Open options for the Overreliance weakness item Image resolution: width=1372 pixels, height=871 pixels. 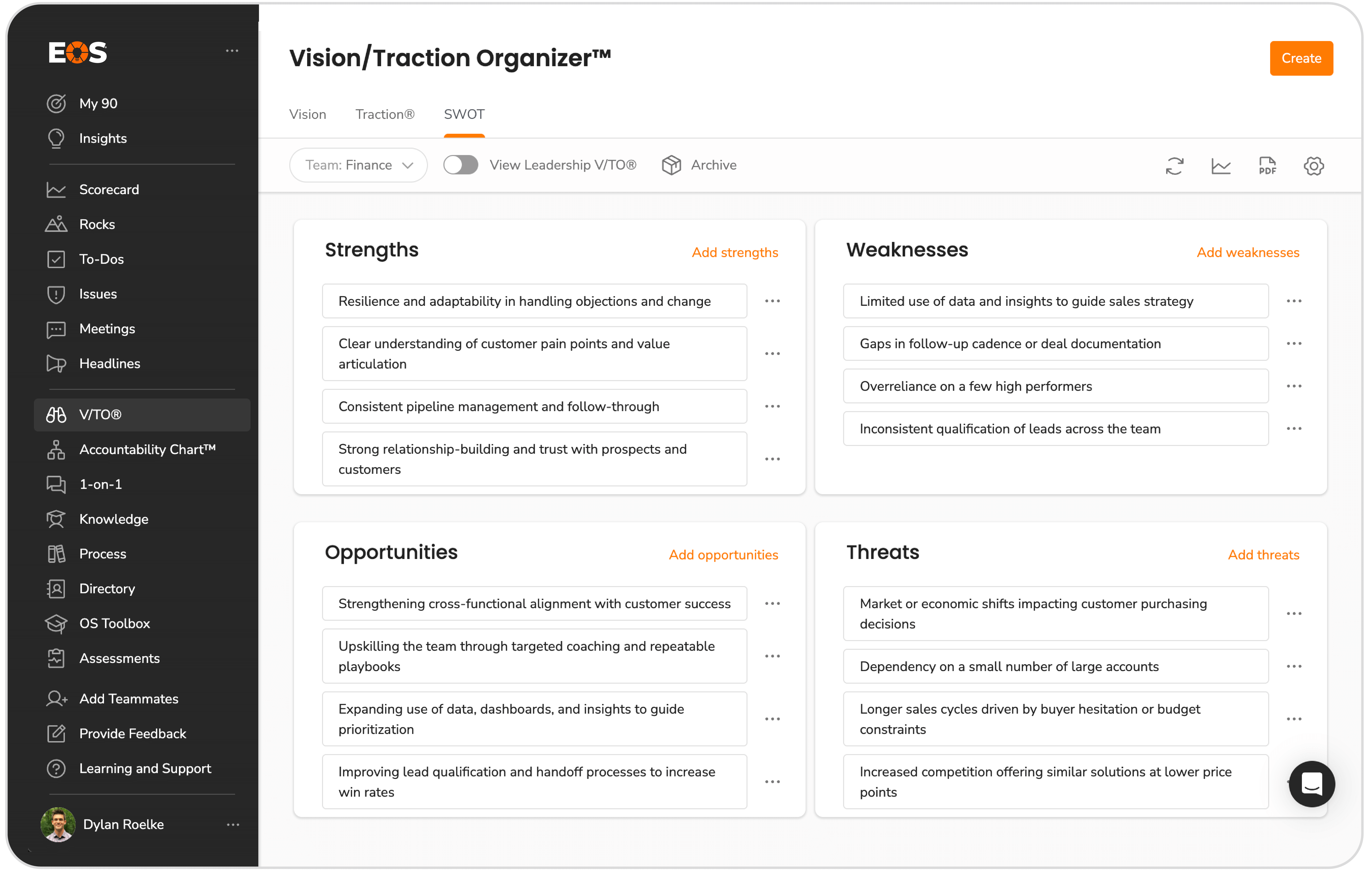point(1295,386)
